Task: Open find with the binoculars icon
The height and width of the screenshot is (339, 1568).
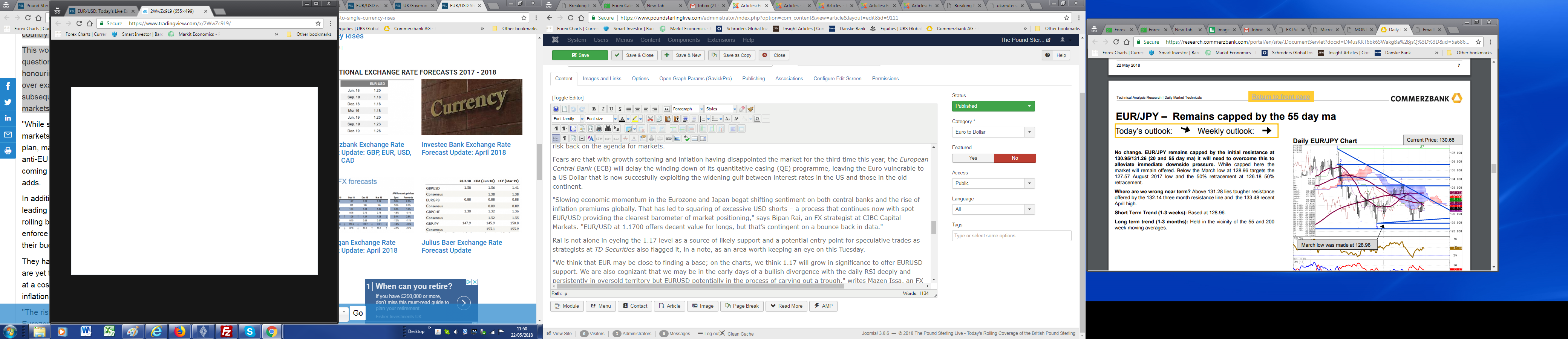Action: (608, 128)
